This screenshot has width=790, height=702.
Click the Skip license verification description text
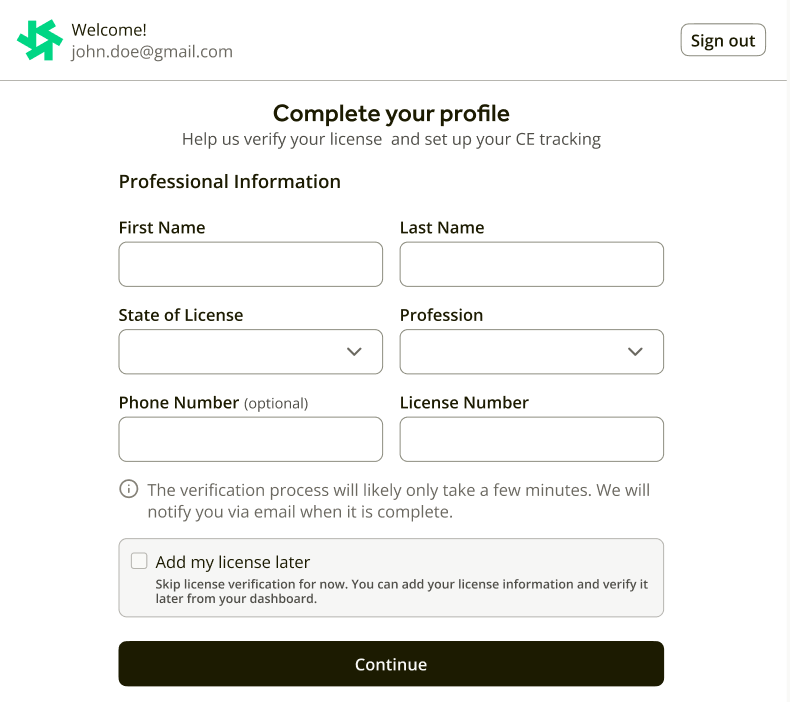click(401, 591)
